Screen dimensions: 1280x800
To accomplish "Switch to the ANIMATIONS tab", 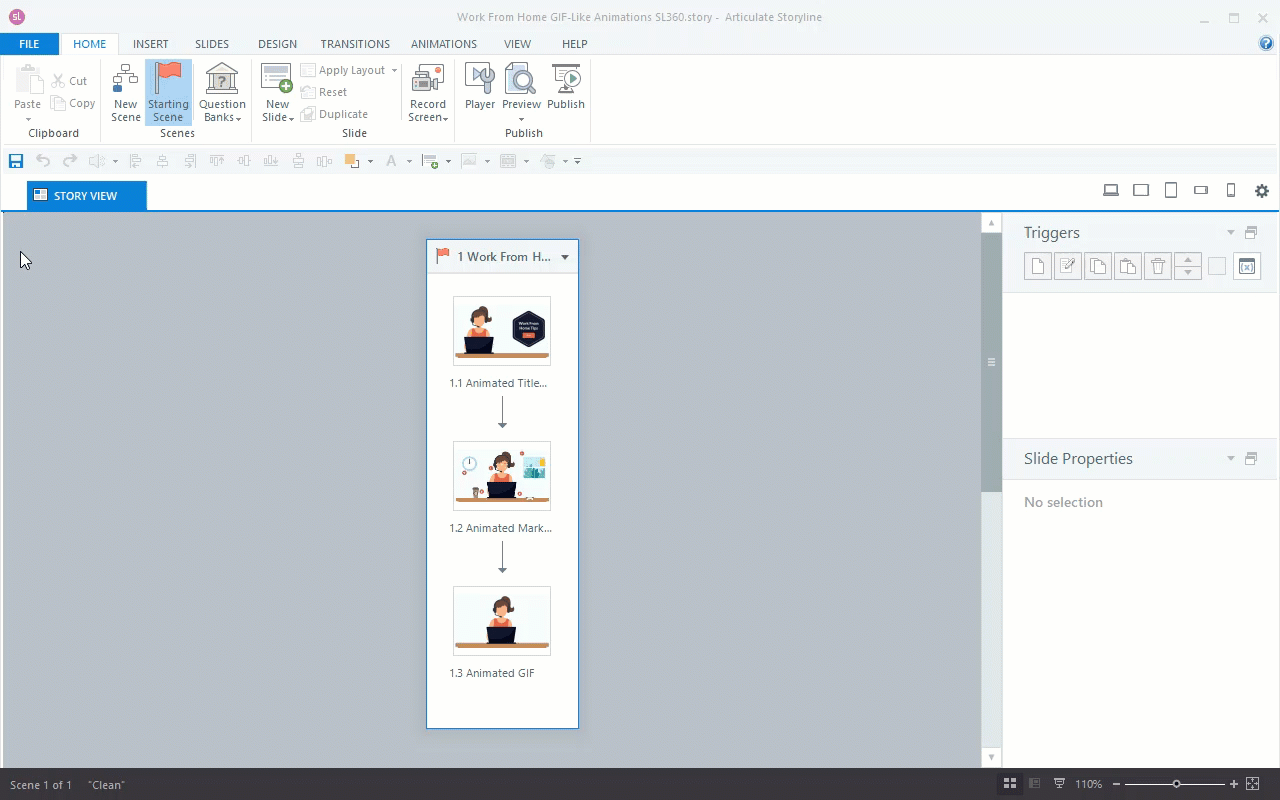I will point(444,44).
